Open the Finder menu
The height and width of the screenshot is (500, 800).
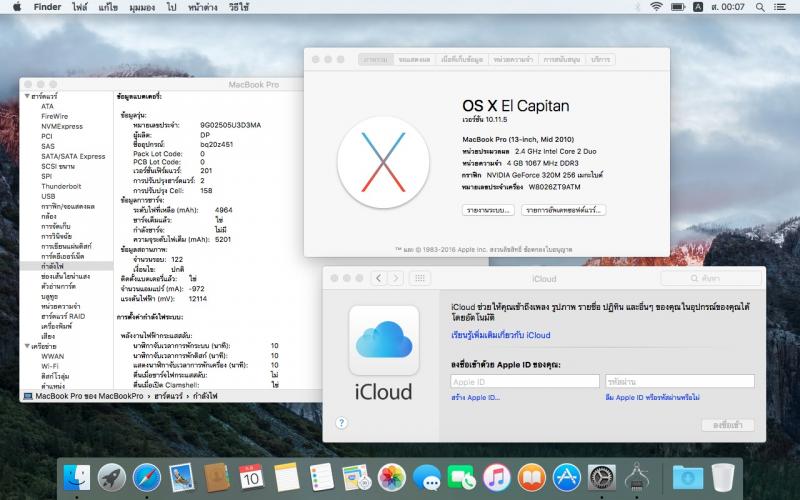(47, 7)
